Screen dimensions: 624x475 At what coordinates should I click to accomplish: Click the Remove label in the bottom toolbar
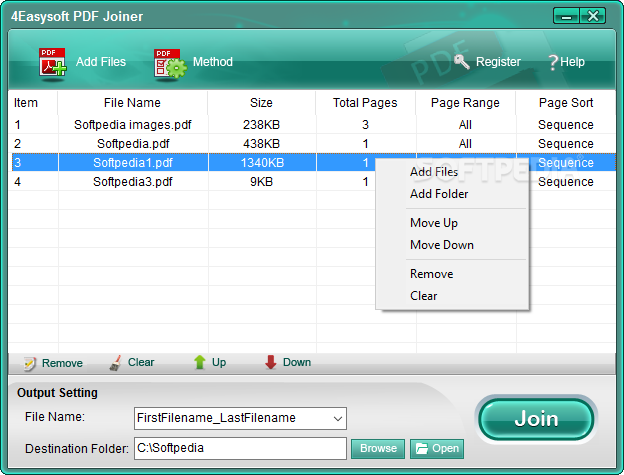(x=62, y=363)
